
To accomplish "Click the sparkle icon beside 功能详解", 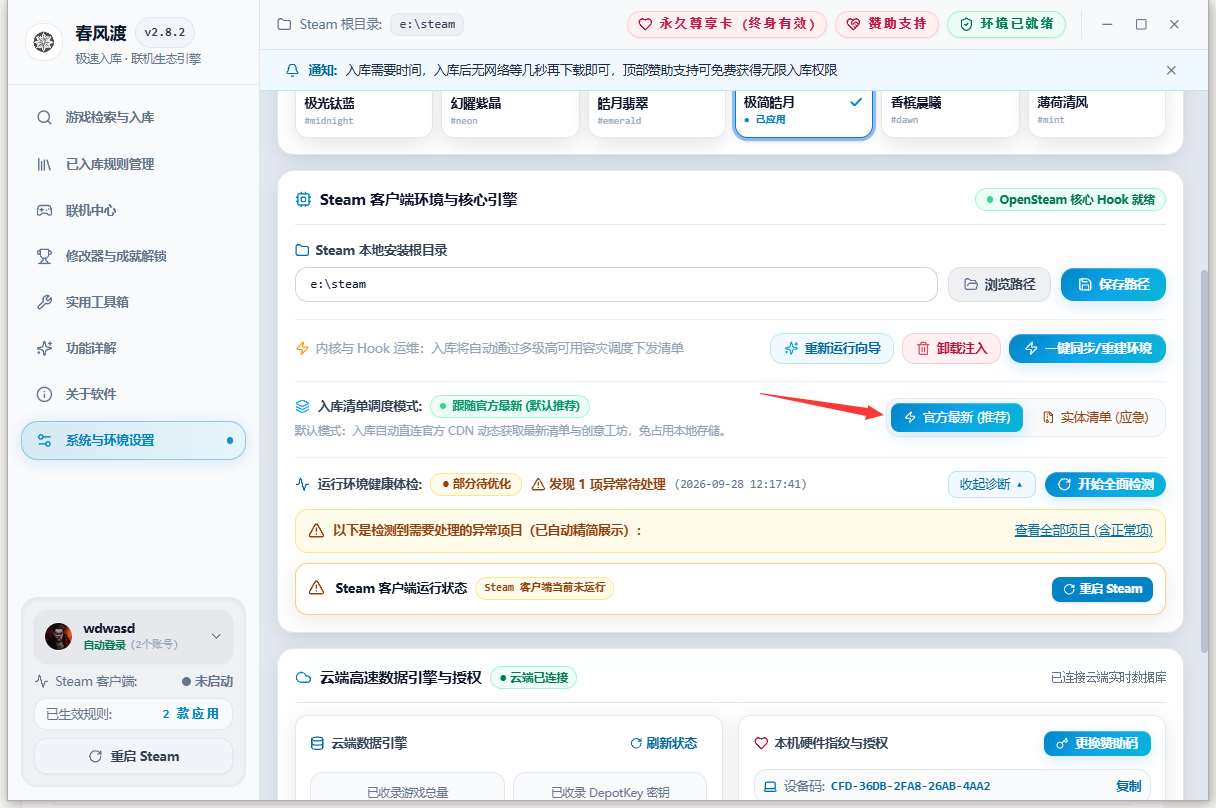I will point(44,348).
